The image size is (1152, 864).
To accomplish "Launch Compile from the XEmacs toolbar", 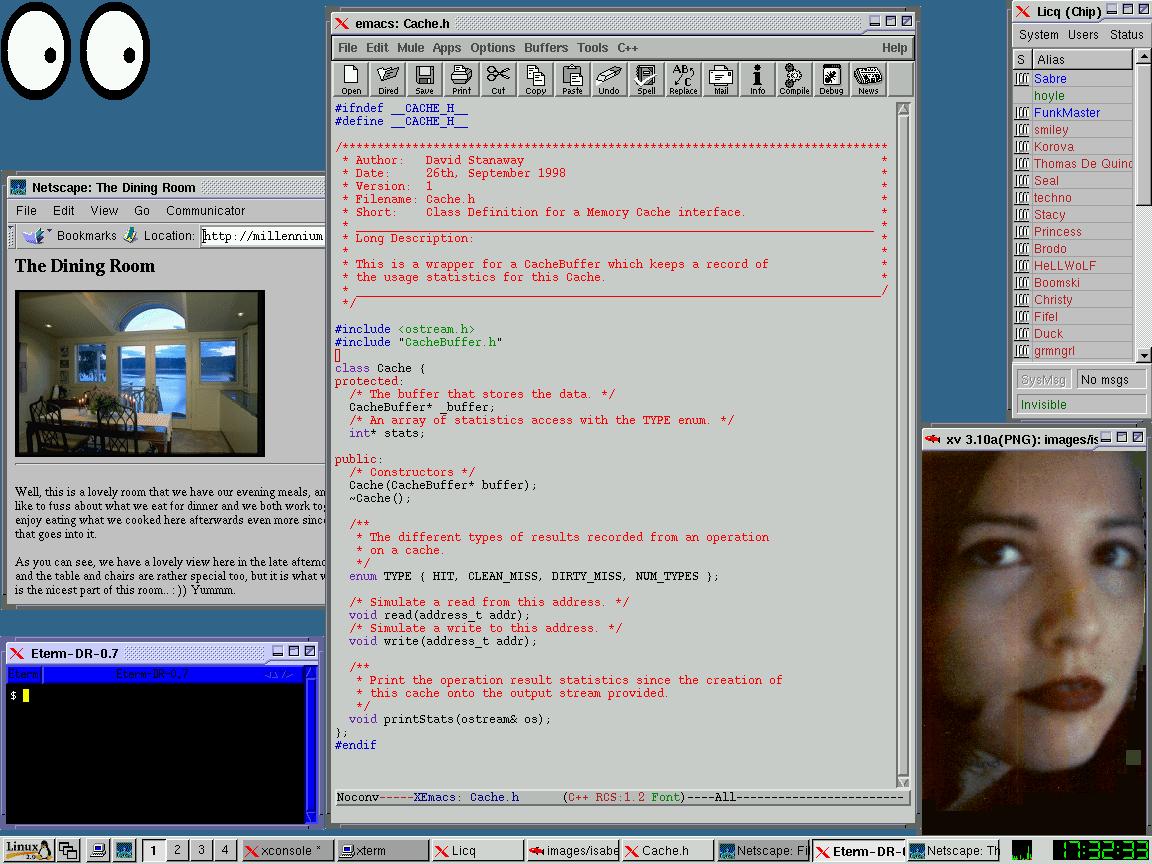I will [x=794, y=79].
